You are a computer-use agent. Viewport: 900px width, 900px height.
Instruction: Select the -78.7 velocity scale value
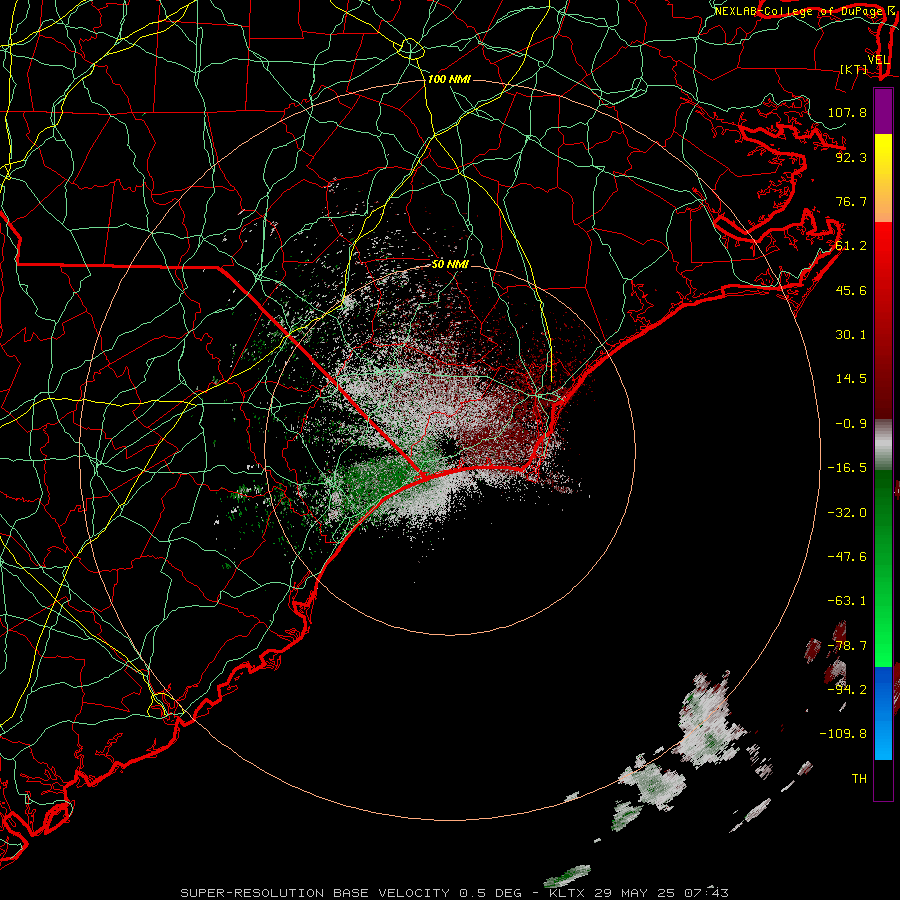click(x=847, y=645)
